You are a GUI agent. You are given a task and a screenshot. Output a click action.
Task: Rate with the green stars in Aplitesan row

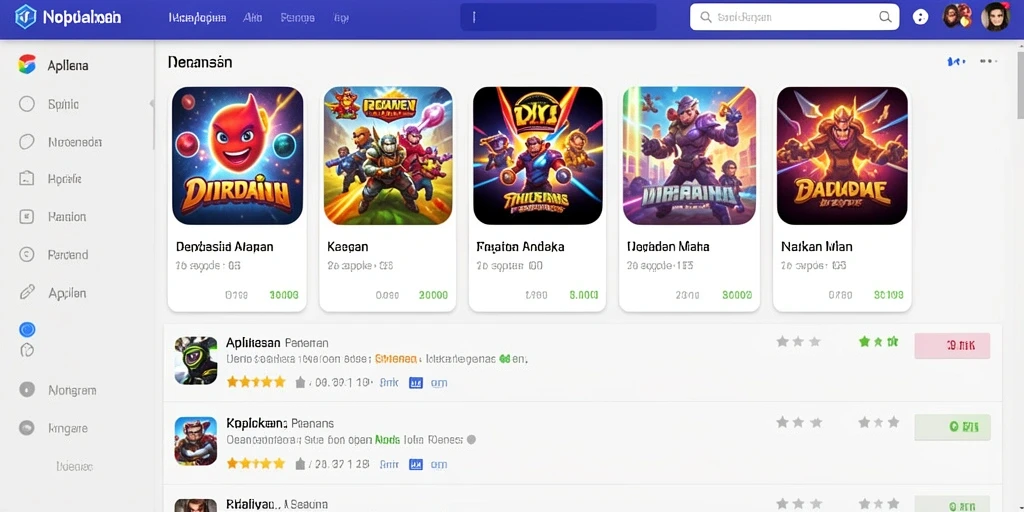pos(878,342)
